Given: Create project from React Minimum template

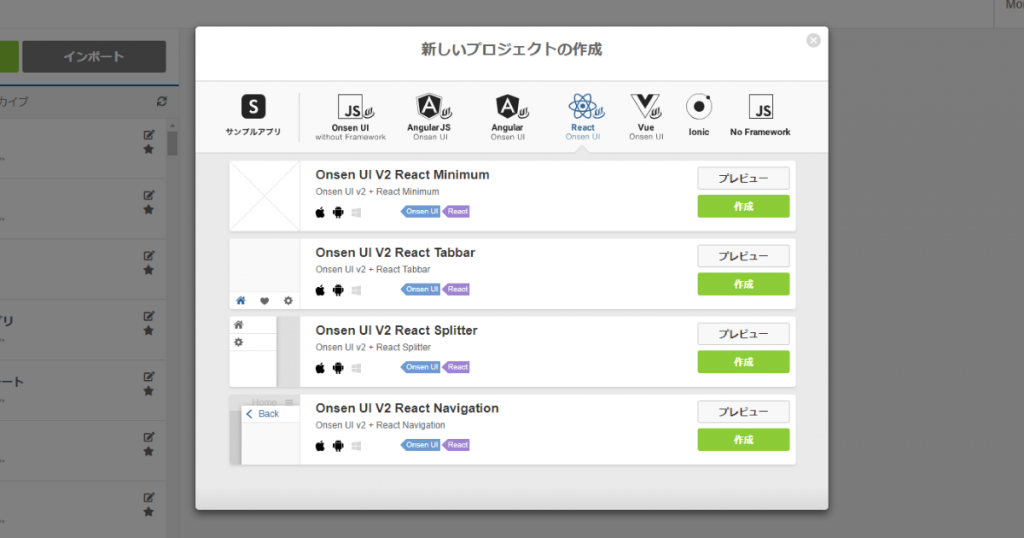Looking at the screenshot, I should click(743, 206).
